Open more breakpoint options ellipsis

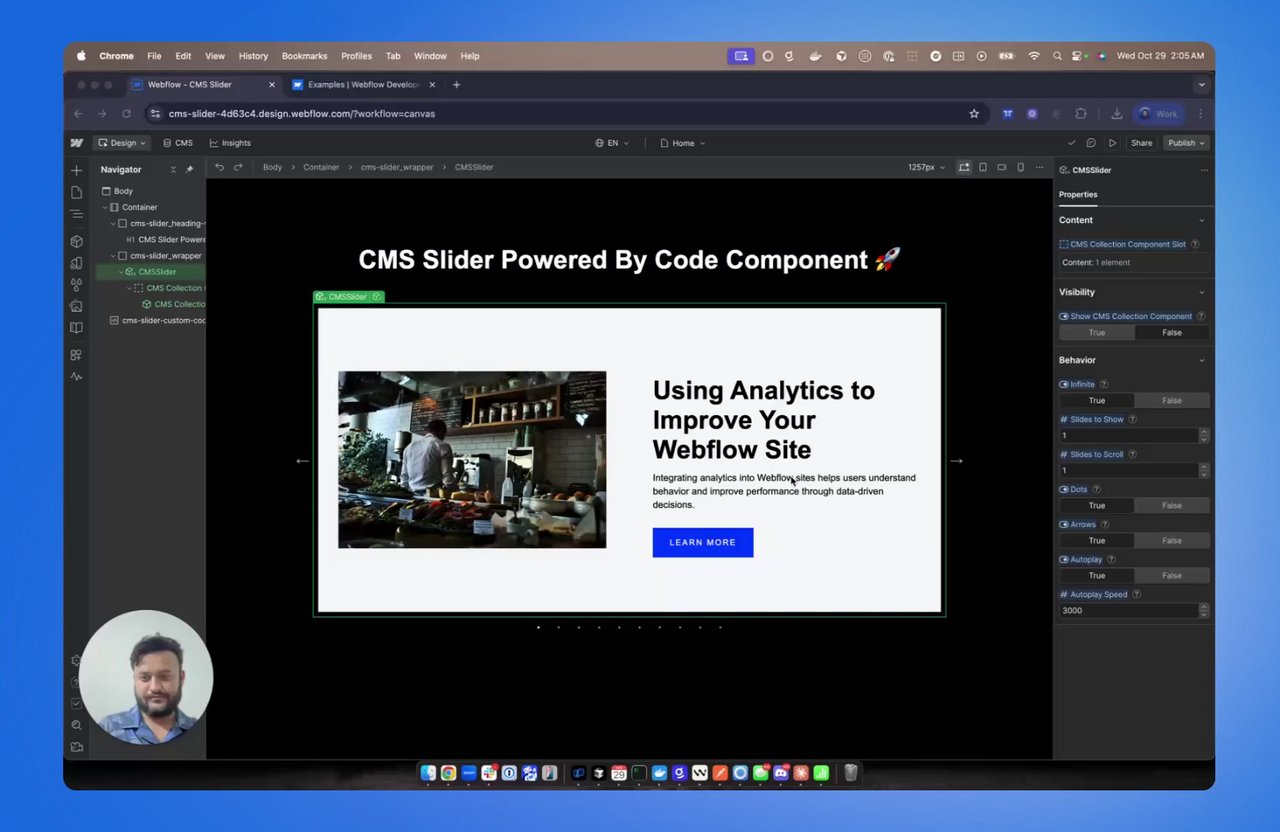click(1040, 167)
